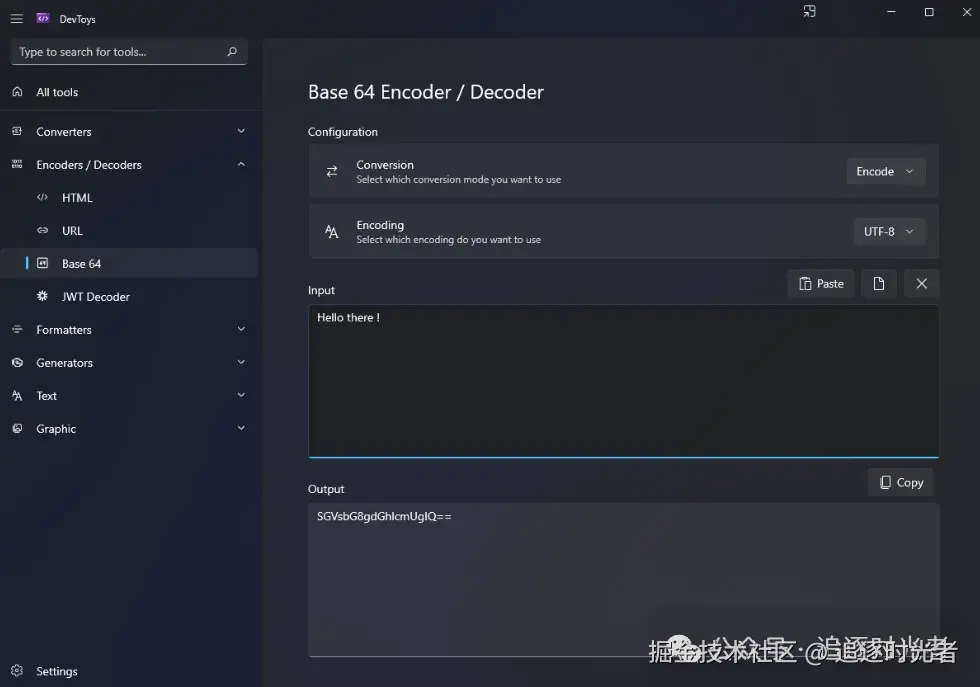Copy the output to clipboard
Image resolution: width=980 pixels, height=687 pixels.
pyautogui.click(x=901, y=483)
